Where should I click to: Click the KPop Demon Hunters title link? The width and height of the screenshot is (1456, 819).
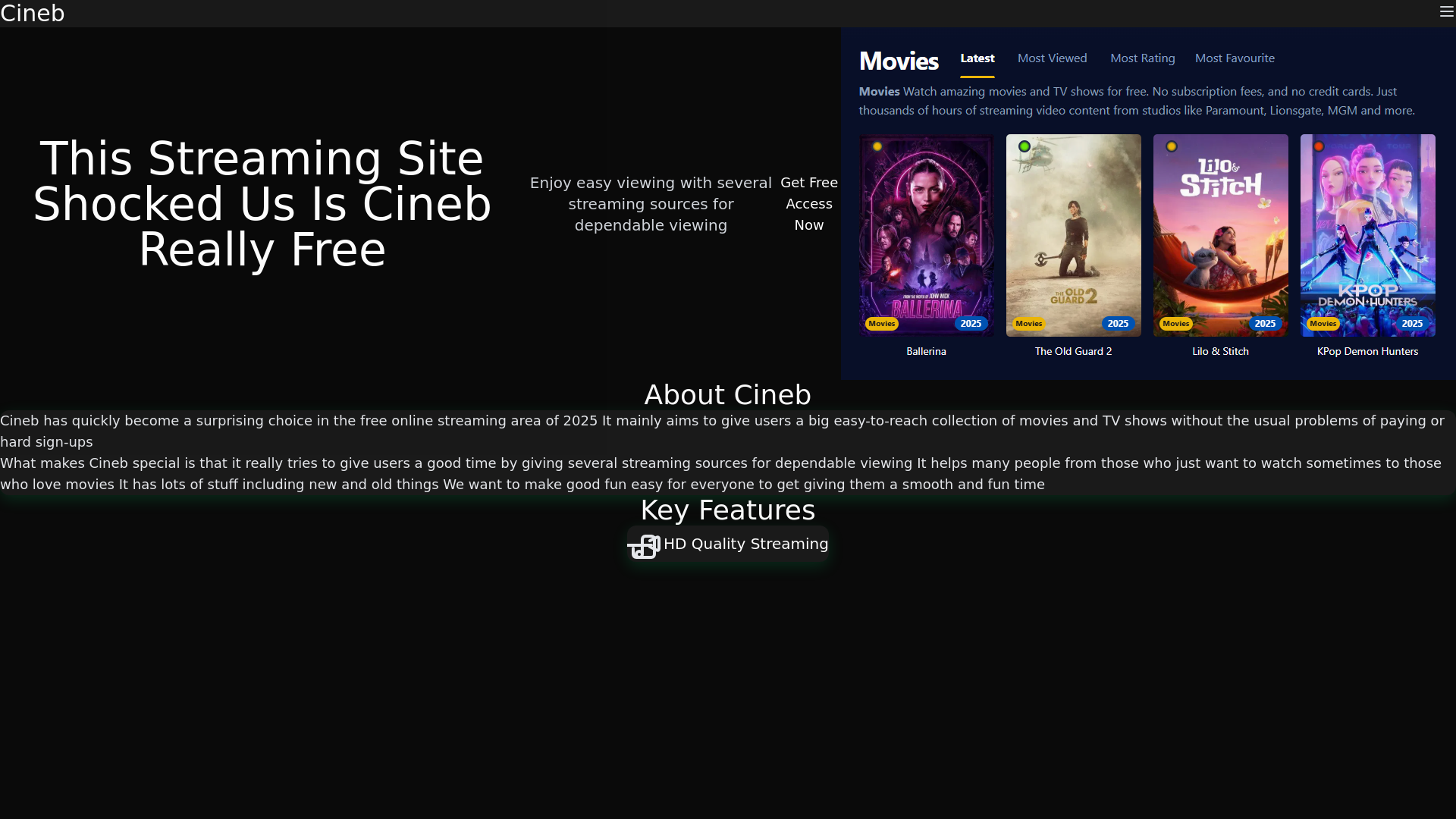(1367, 351)
